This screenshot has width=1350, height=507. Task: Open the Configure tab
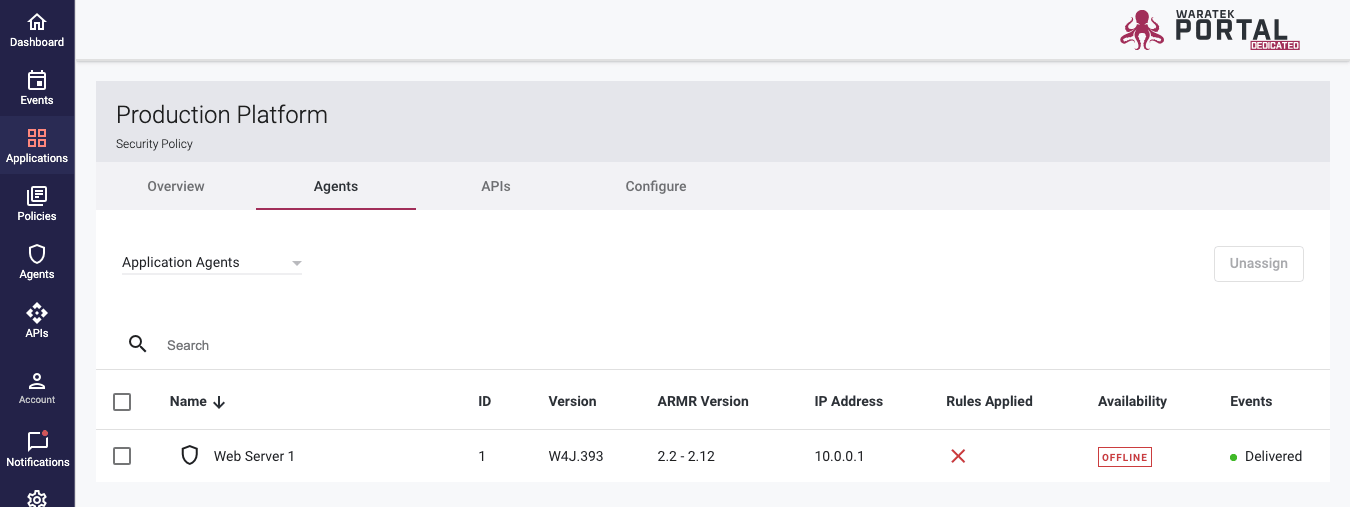[656, 186]
